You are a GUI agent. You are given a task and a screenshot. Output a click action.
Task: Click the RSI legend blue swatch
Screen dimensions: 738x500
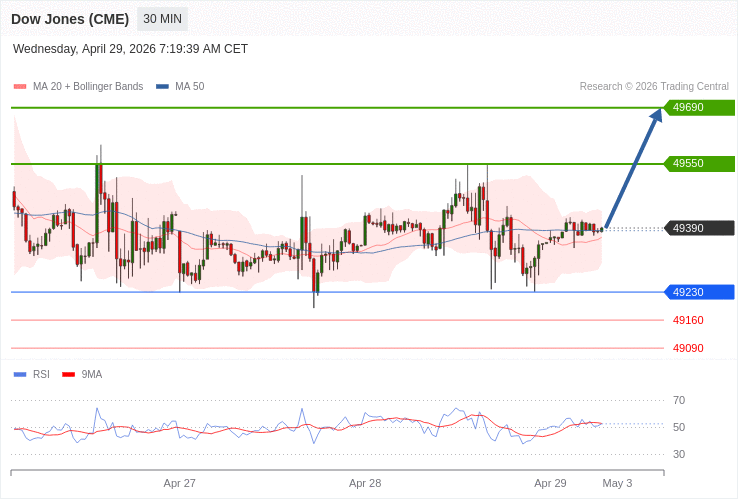(20, 375)
